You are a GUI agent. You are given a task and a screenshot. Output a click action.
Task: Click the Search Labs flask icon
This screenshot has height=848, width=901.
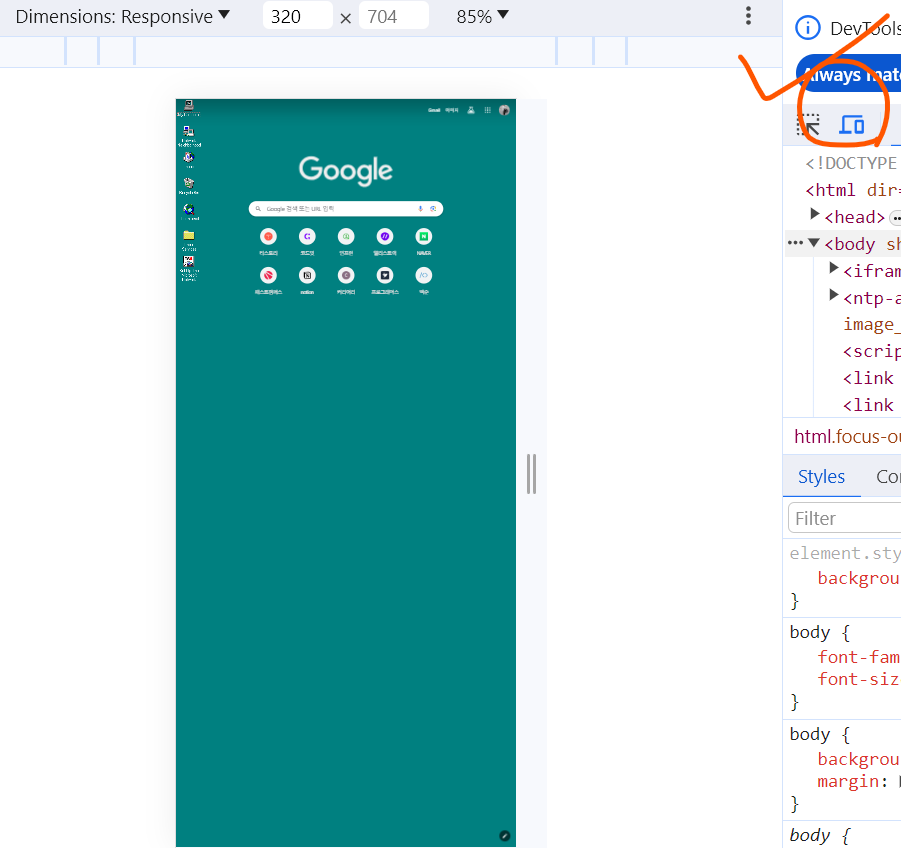(x=471, y=110)
